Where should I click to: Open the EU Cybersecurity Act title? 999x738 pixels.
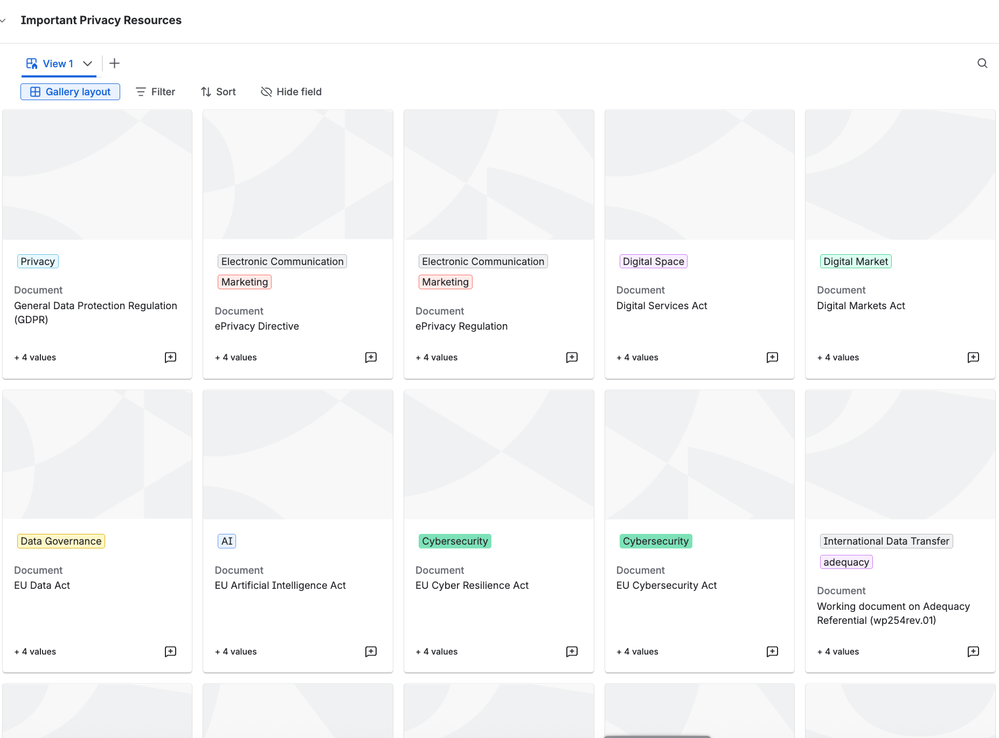point(666,586)
